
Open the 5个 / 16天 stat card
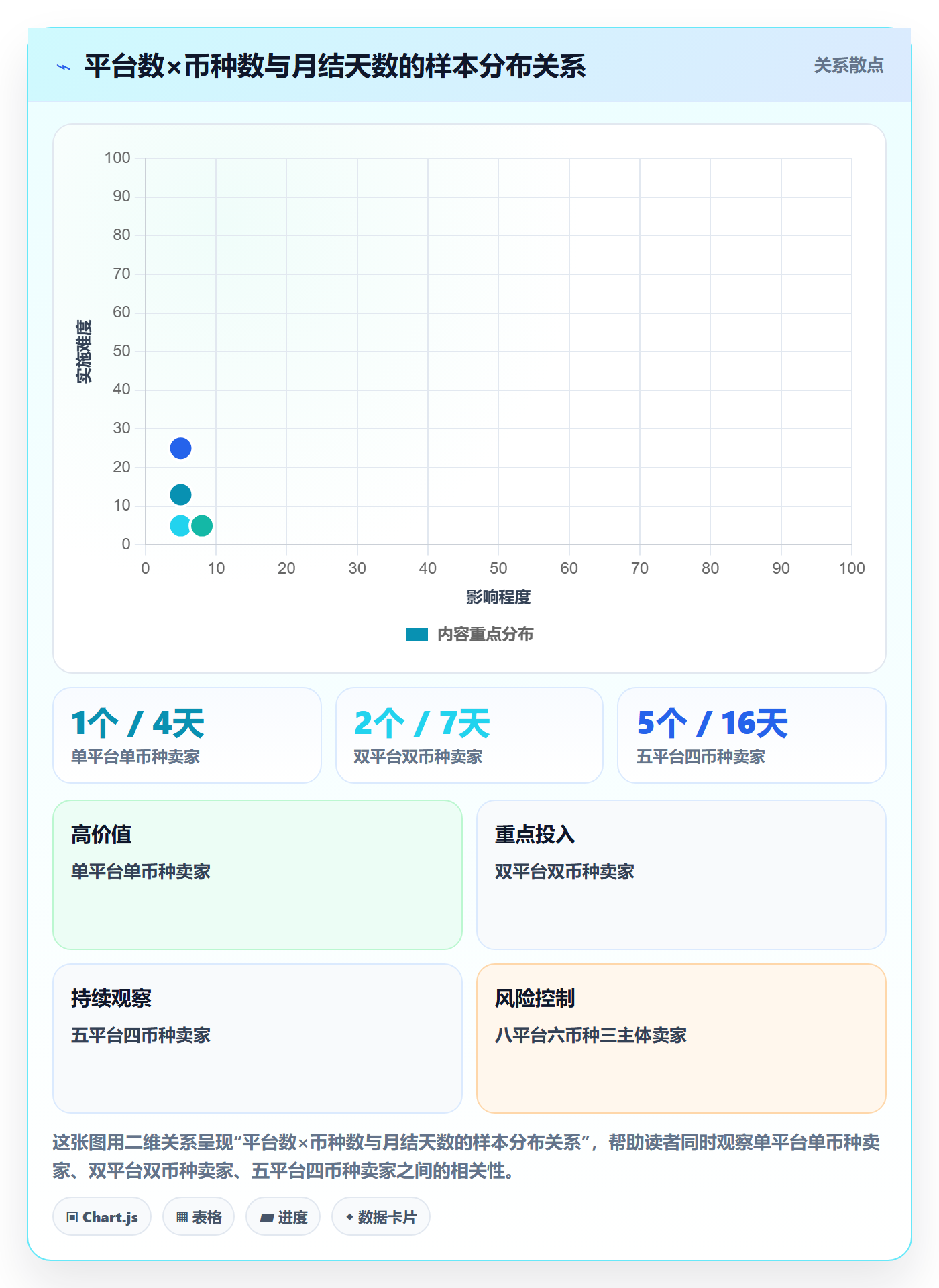752,735
